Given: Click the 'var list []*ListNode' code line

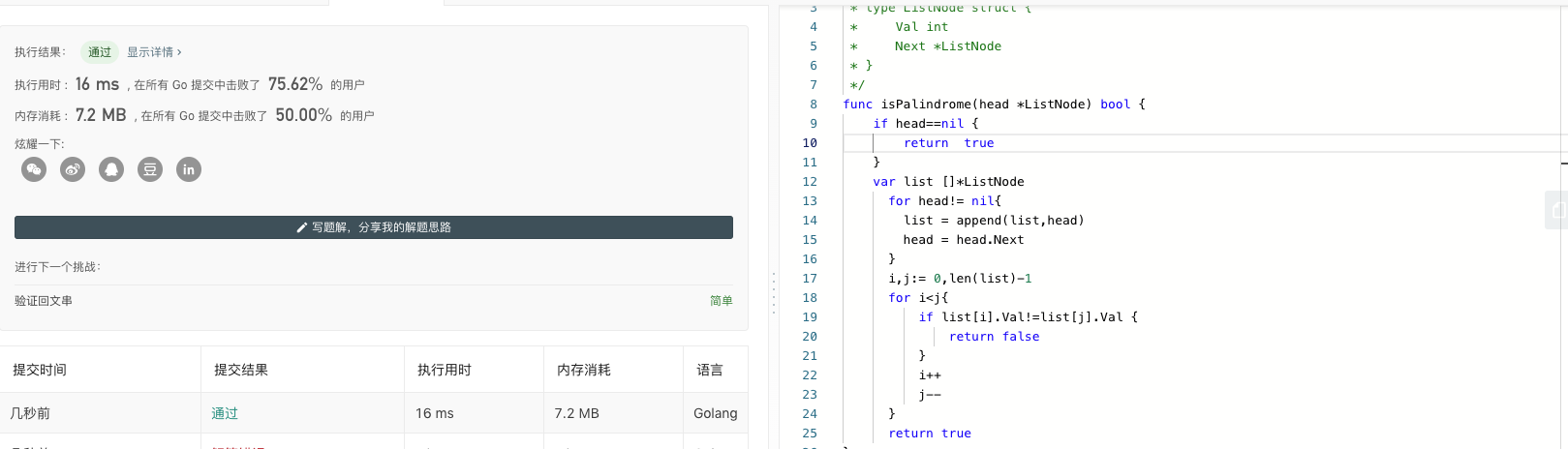Looking at the screenshot, I should (x=948, y=182).
